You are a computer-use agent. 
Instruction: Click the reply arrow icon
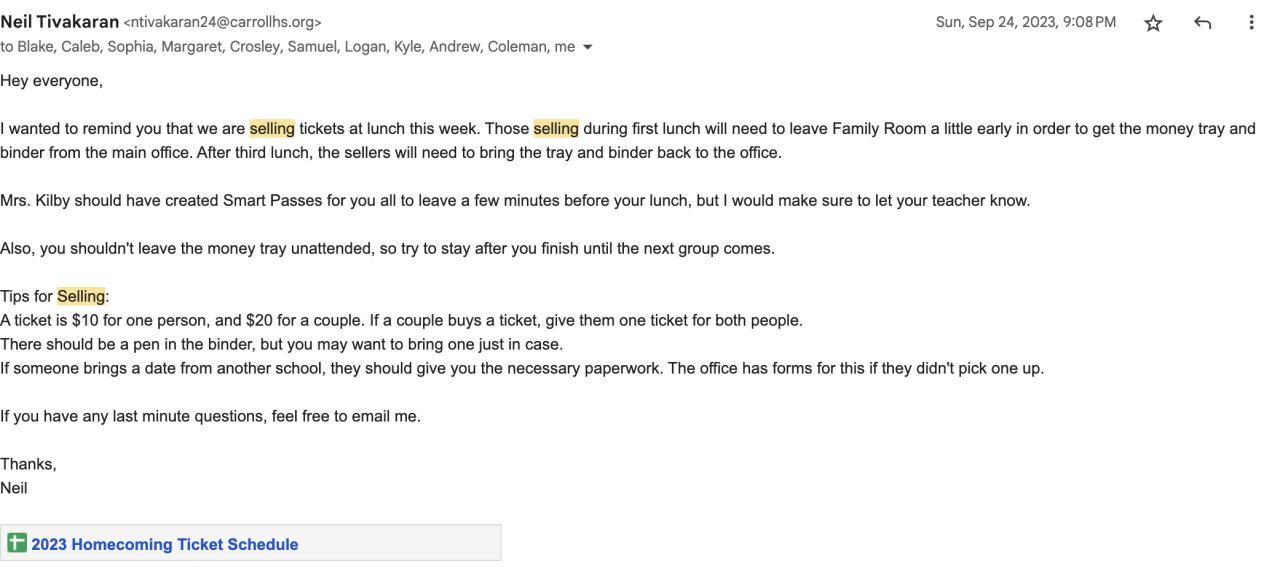[x=1203, y=23]
